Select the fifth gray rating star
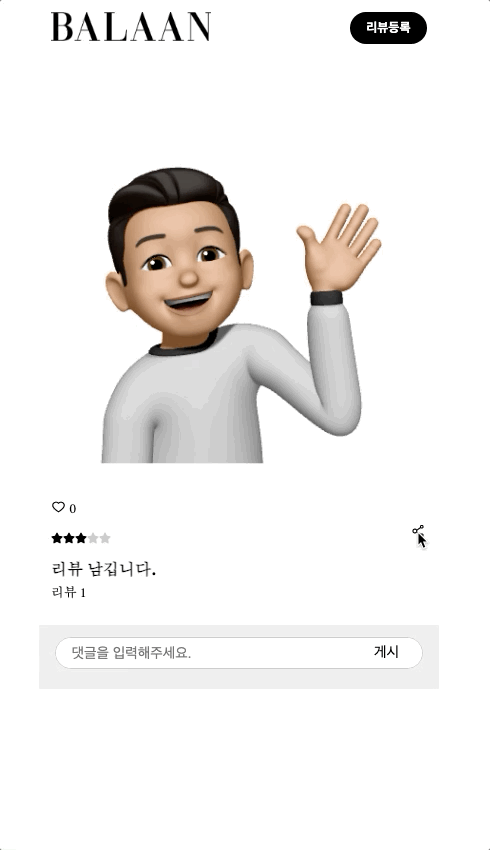This screenshot has width=490, height=850. (x=105, y=538)
